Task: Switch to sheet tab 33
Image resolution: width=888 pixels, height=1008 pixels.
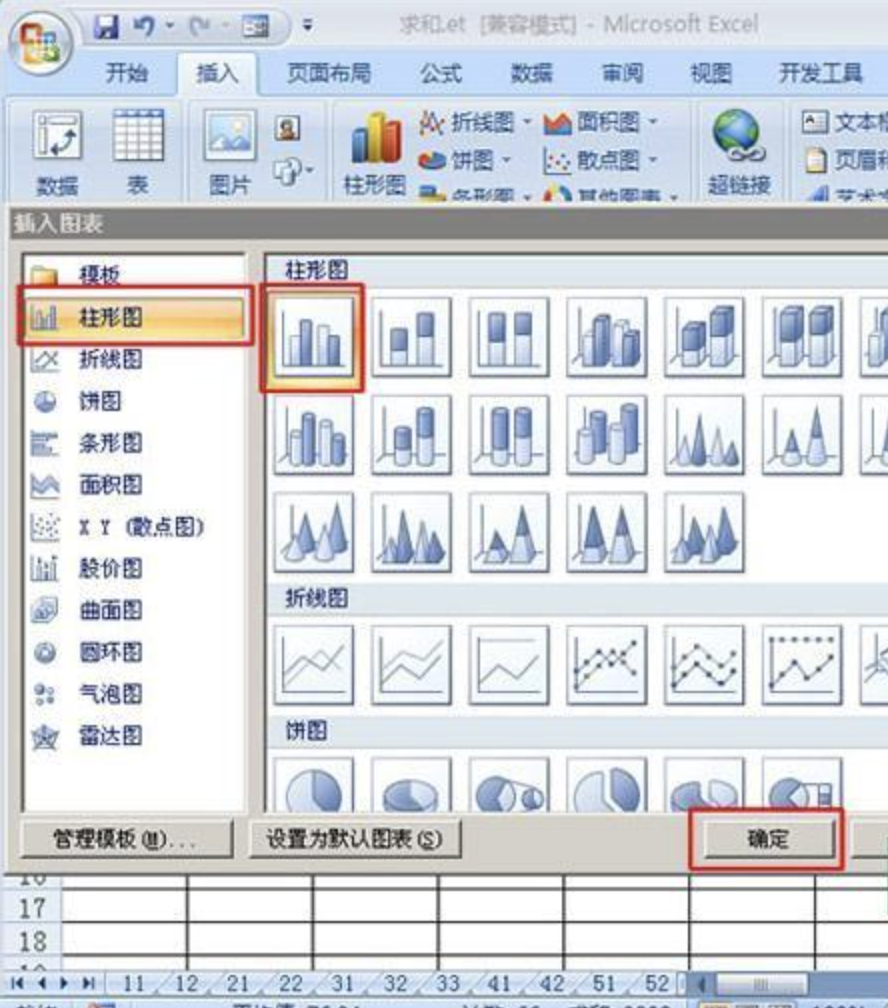Action: pos(448,984)
